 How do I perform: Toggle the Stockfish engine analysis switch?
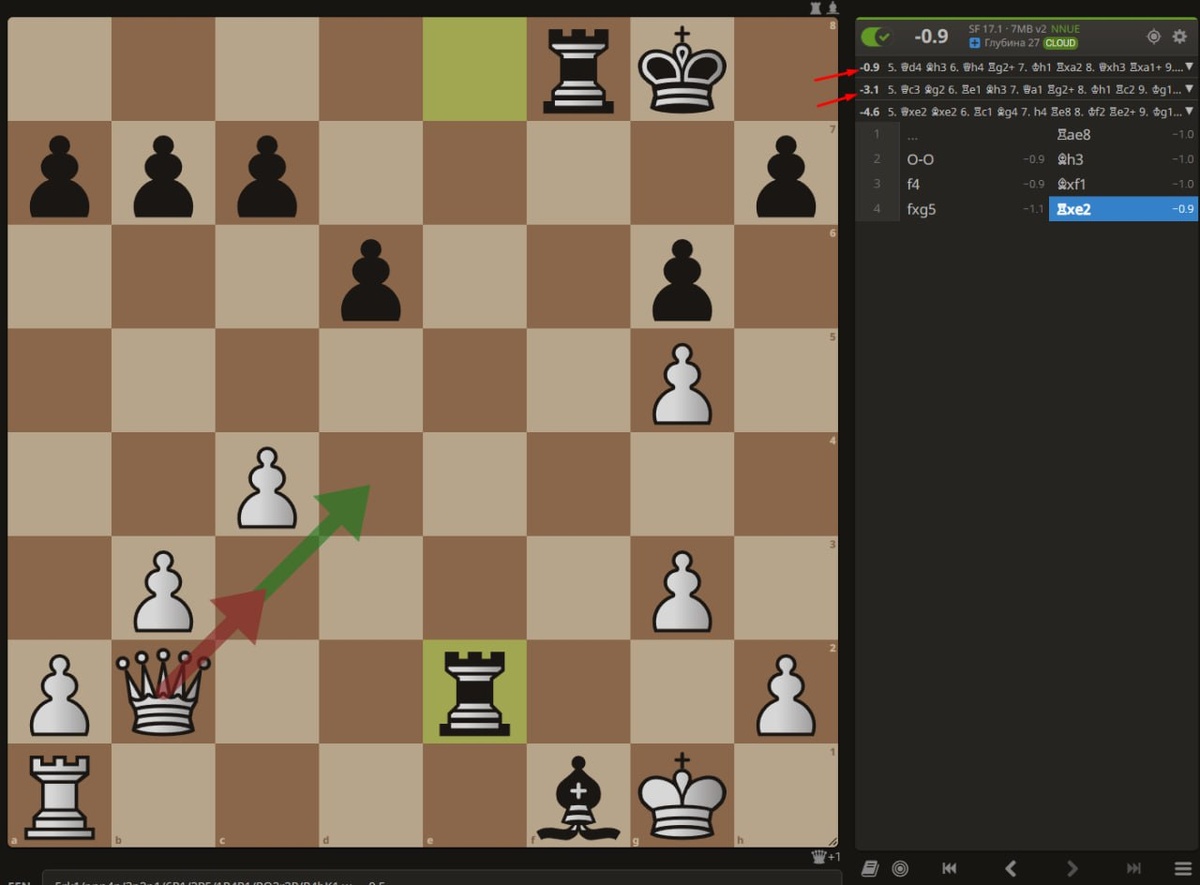click(877, 37)
